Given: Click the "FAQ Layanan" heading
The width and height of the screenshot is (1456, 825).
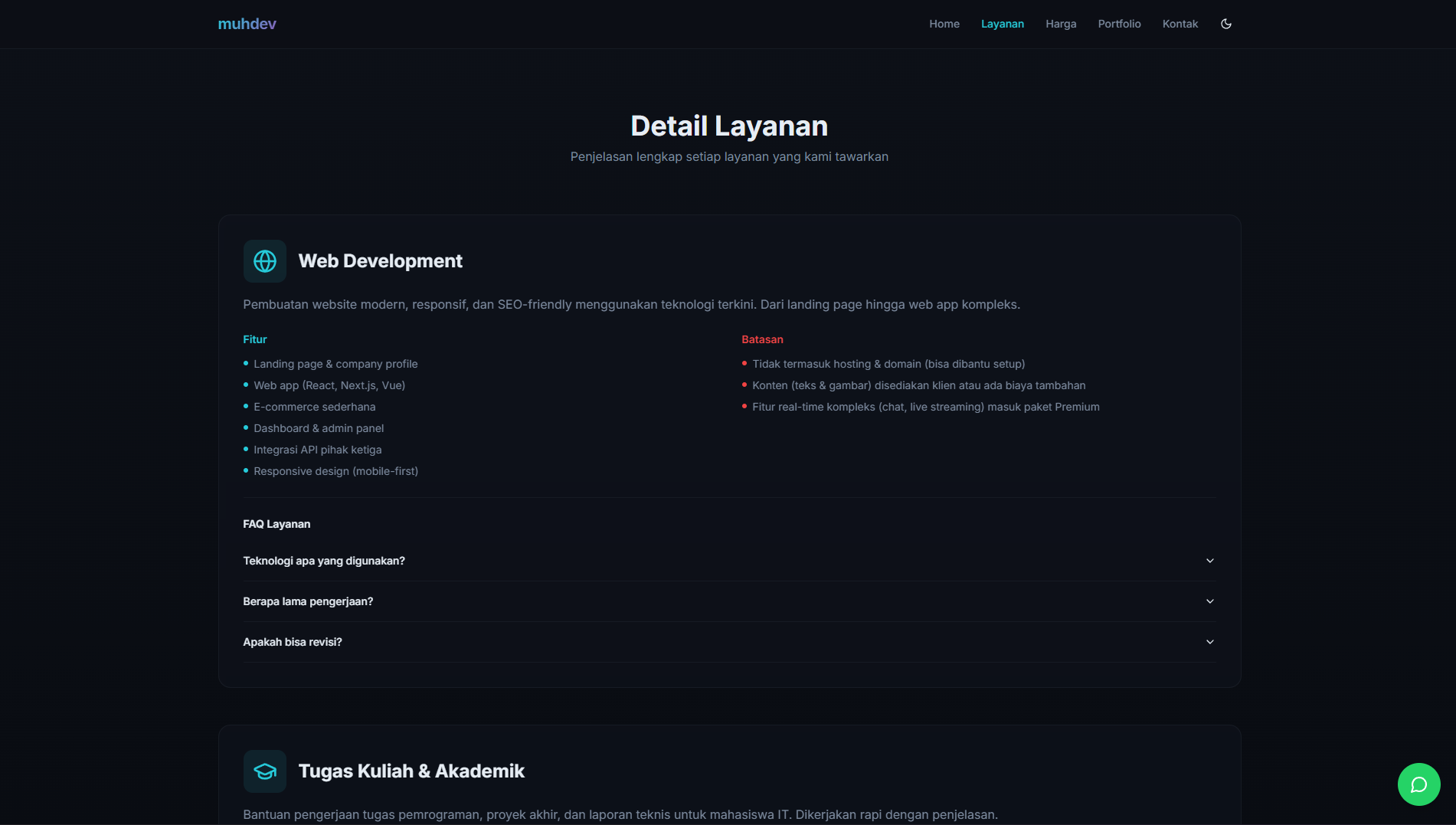Looking at the screenshot, I should (x=276, y=524).
